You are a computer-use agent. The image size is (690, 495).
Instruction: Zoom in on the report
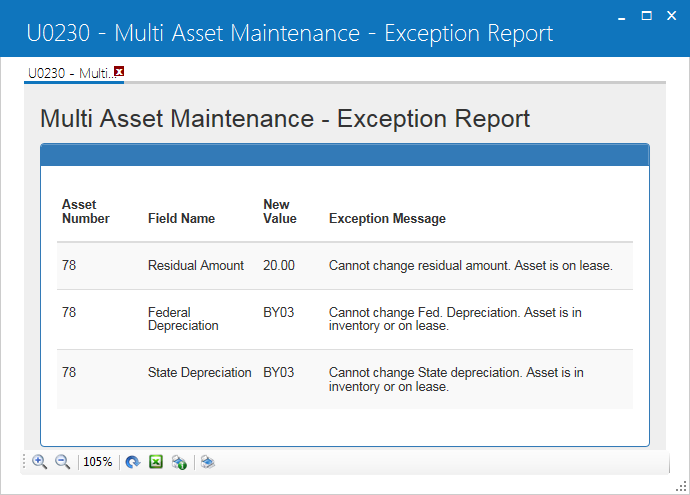pos(40,462)
